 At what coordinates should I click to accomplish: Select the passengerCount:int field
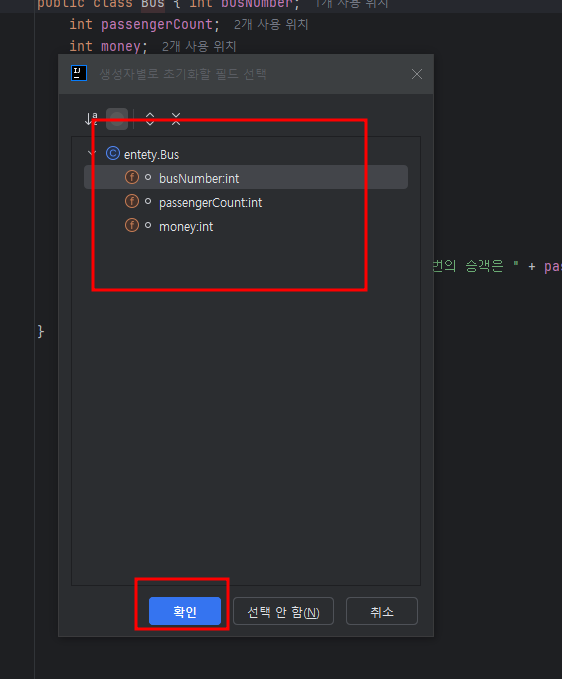point(246,202)
